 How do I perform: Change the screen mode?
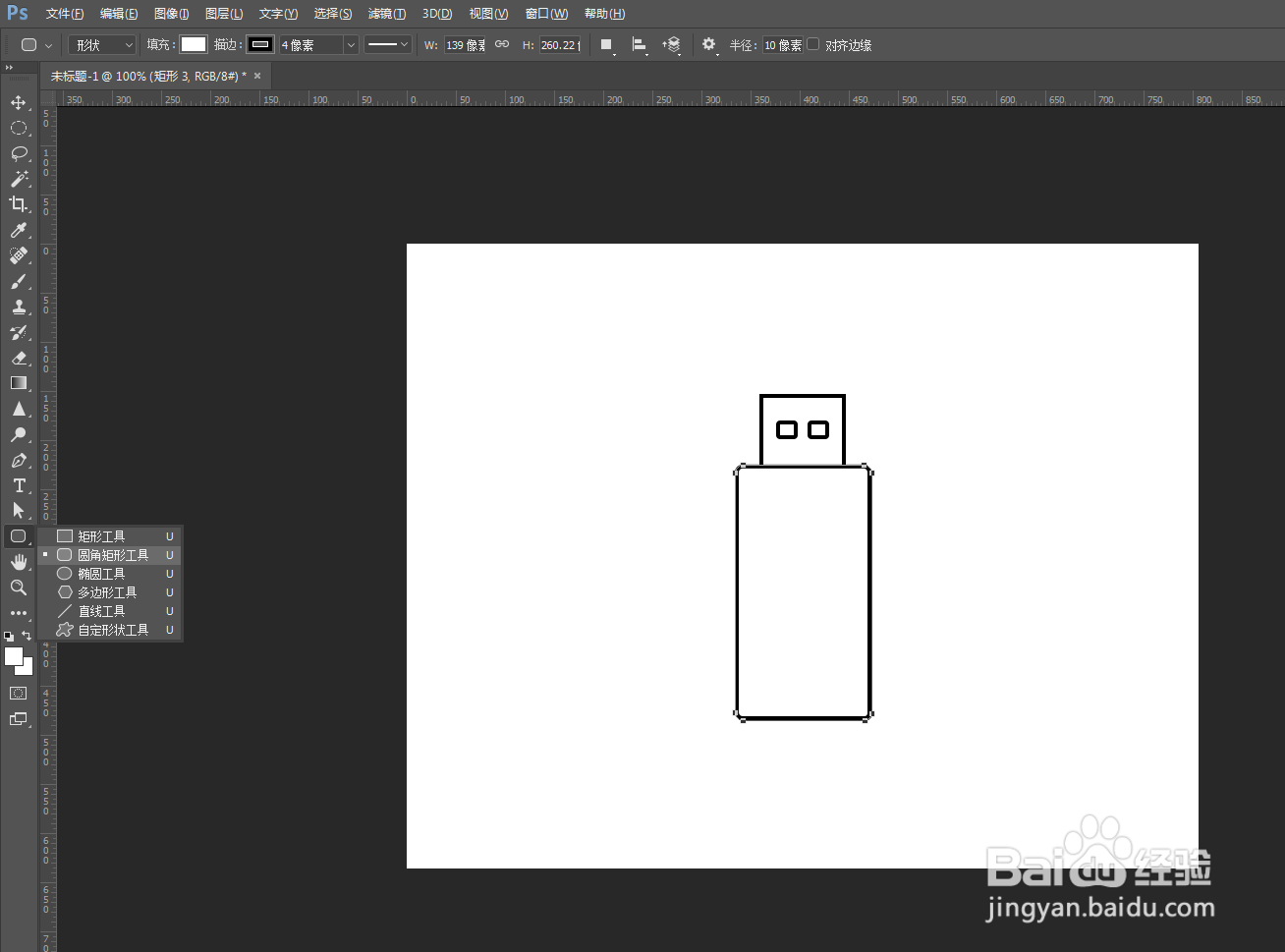[19, 719]
